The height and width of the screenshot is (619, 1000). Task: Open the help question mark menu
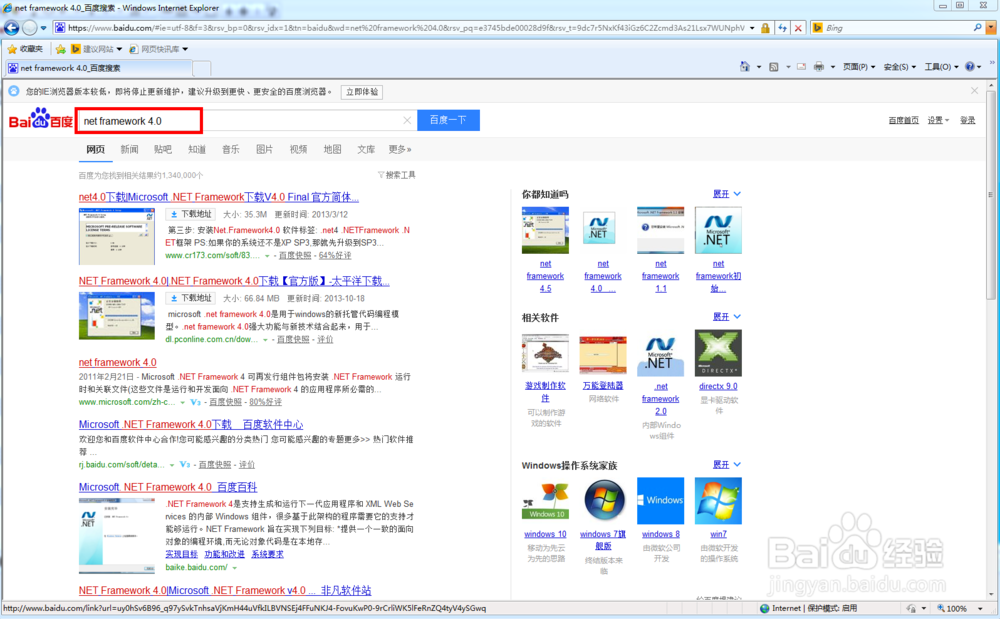(973, 67)
